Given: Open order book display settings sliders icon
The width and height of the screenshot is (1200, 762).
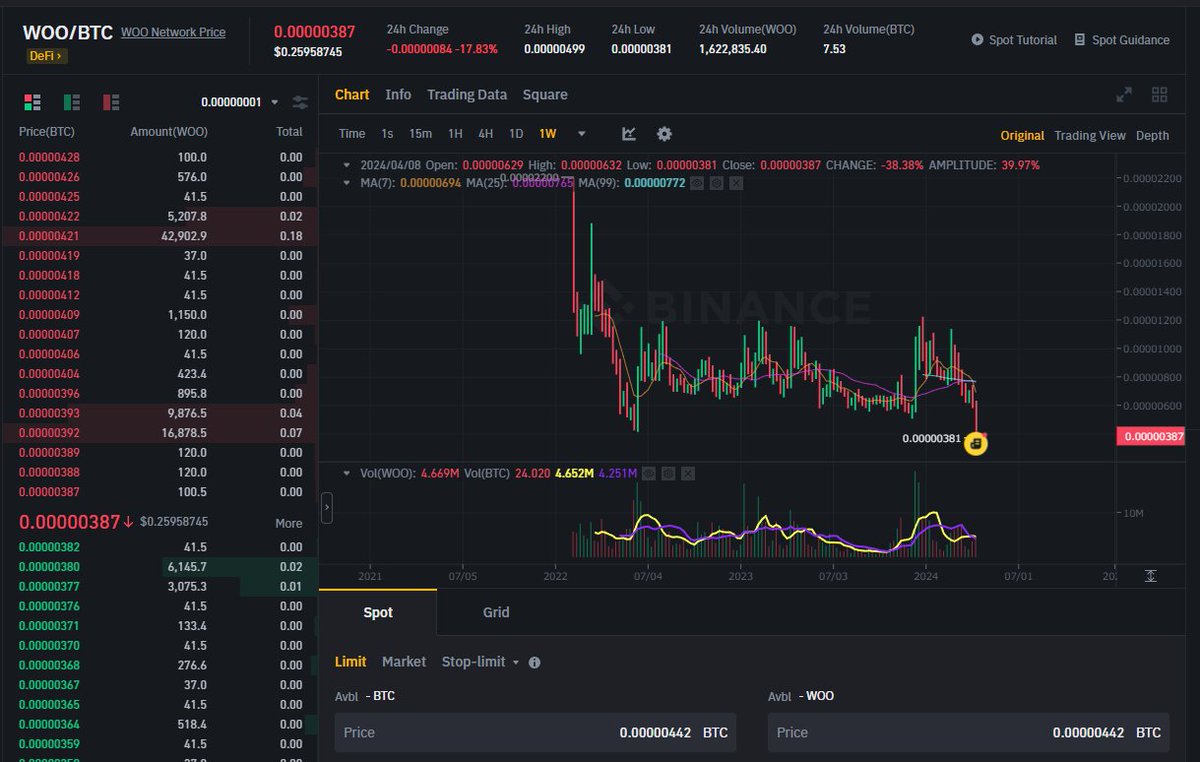Looking at the screenshot, I should coord(300,102).
